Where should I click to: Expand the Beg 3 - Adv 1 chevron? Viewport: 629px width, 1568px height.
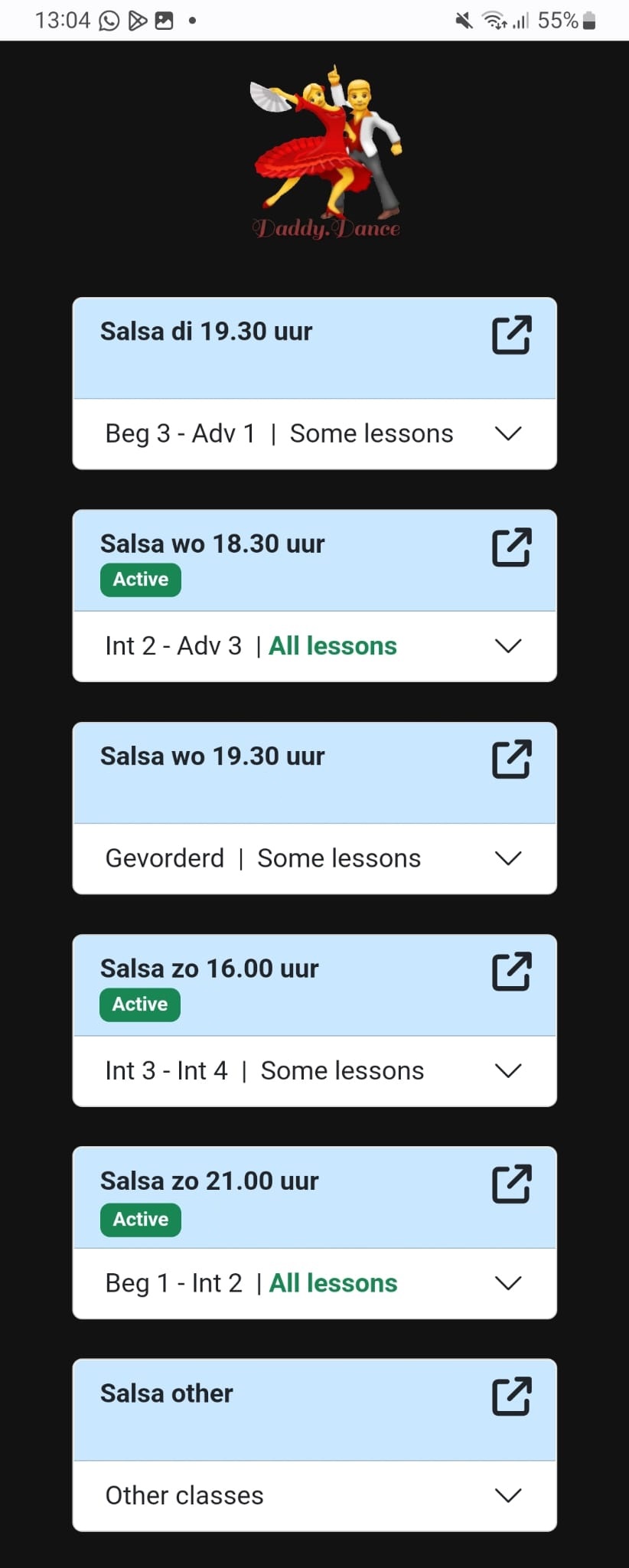click(508, 433)
